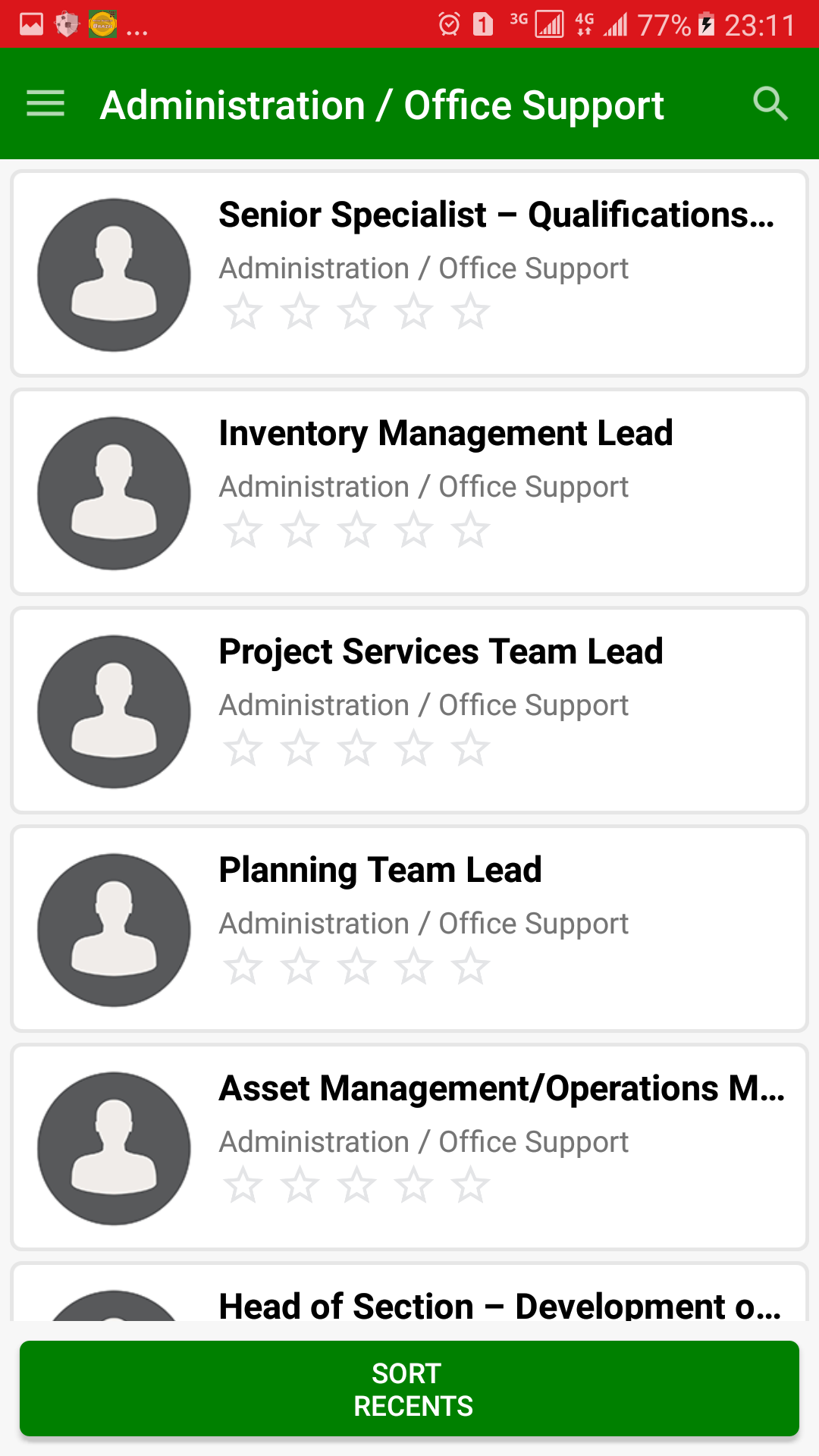Tap avatar icon for Senior Specialist listing

point(114,275)
